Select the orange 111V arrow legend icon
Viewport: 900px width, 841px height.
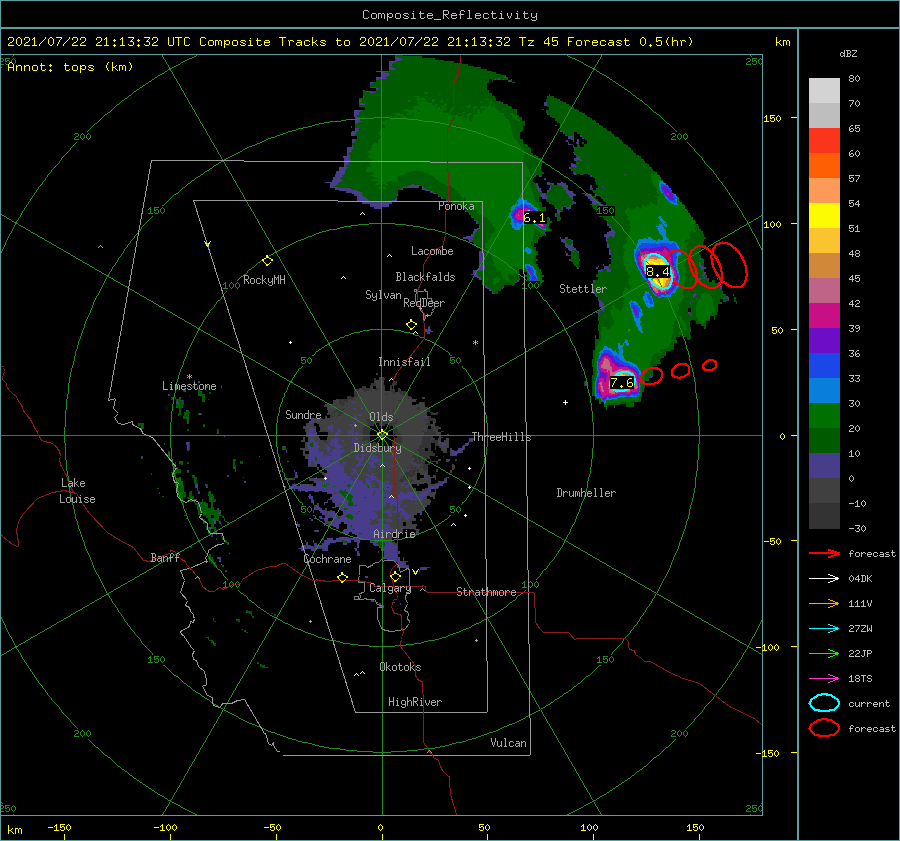coord(824,603)
